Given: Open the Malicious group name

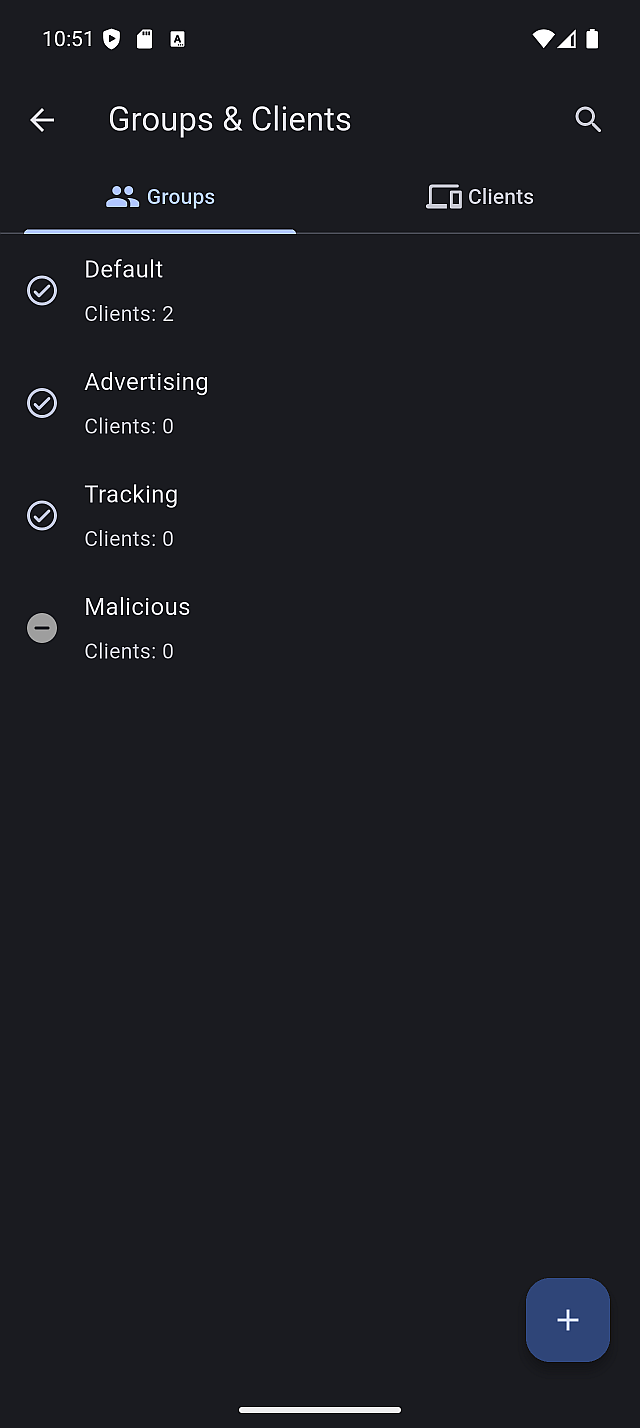Looking at the screenshot, I should click(x=137, y=607).
